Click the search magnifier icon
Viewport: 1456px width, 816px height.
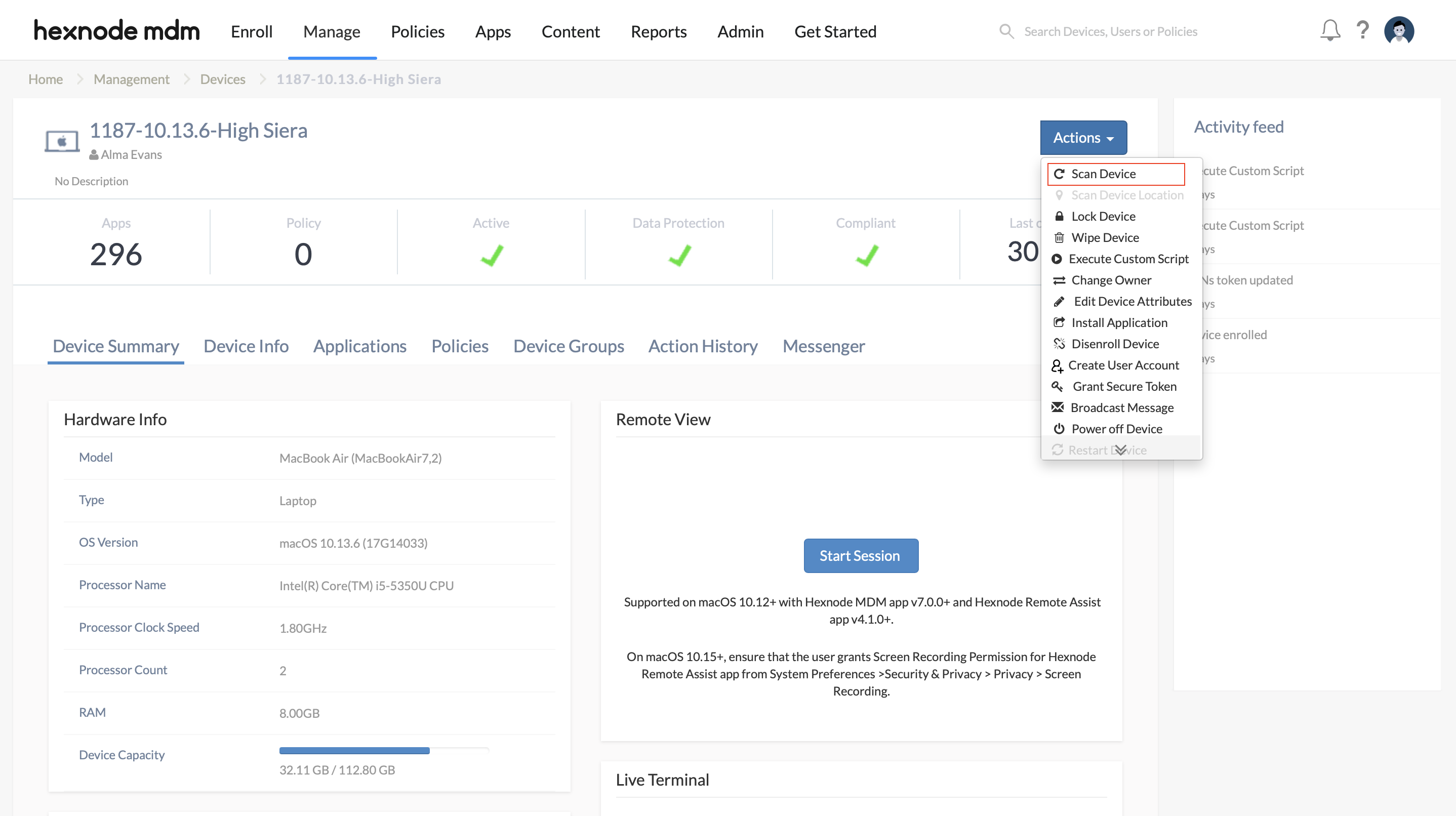point(1006,31)
